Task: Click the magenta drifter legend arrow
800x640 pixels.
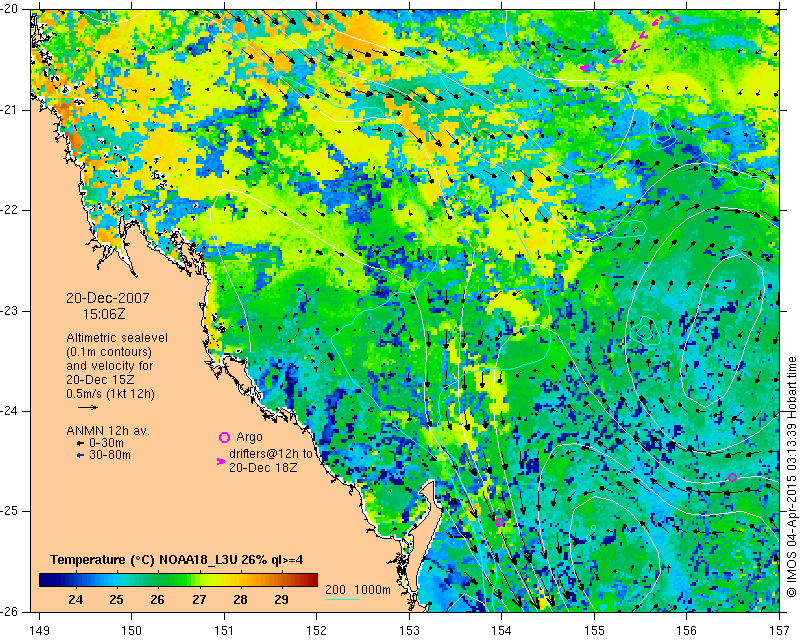Action: click(221, 461)
